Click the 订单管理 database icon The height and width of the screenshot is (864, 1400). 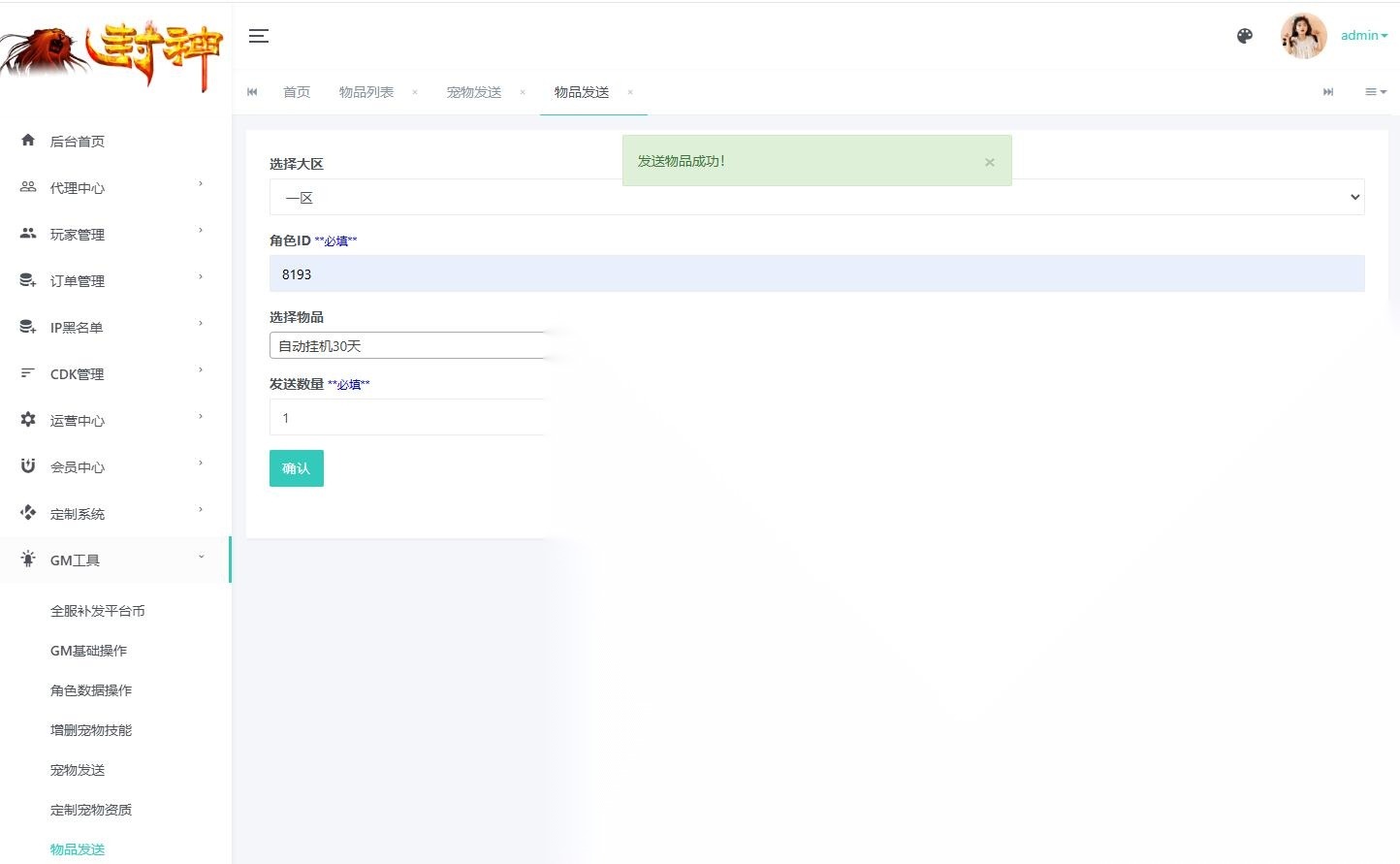28,280
